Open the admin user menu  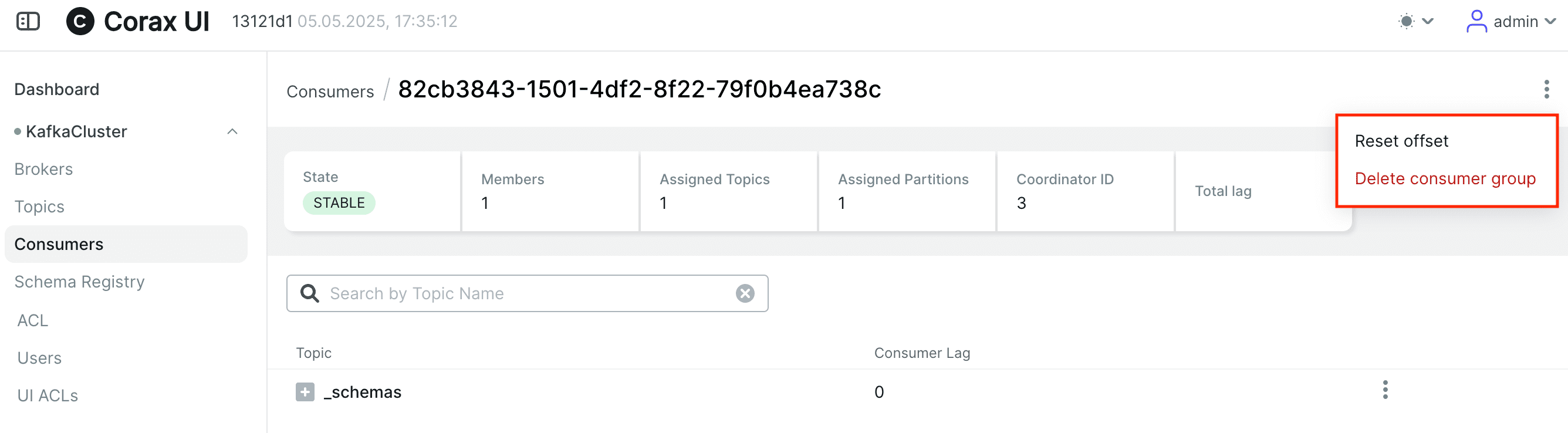point(1510,21)
